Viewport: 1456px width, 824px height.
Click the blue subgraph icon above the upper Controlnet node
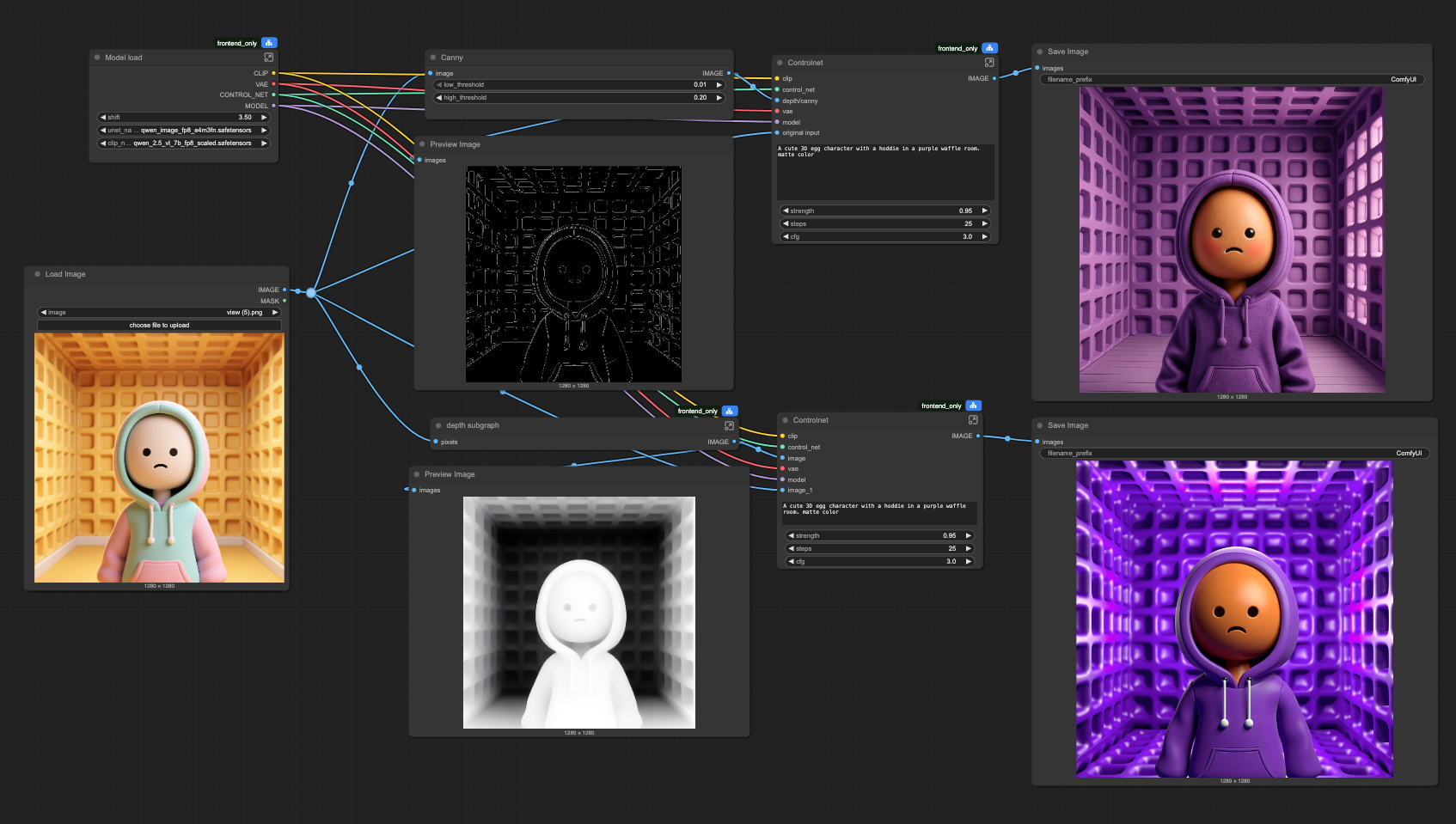point(989,48)
